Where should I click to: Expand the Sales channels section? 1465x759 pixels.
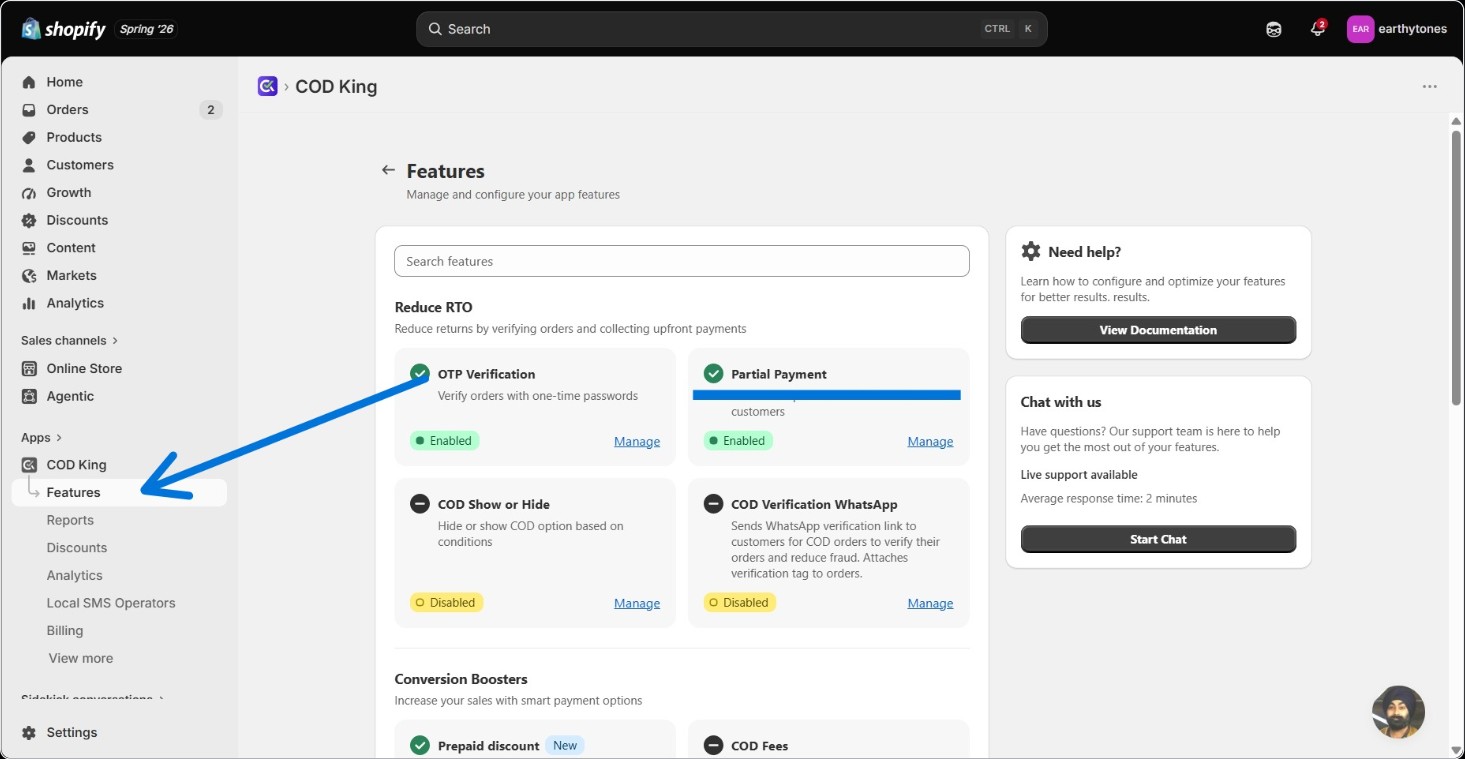pos(70,341)
